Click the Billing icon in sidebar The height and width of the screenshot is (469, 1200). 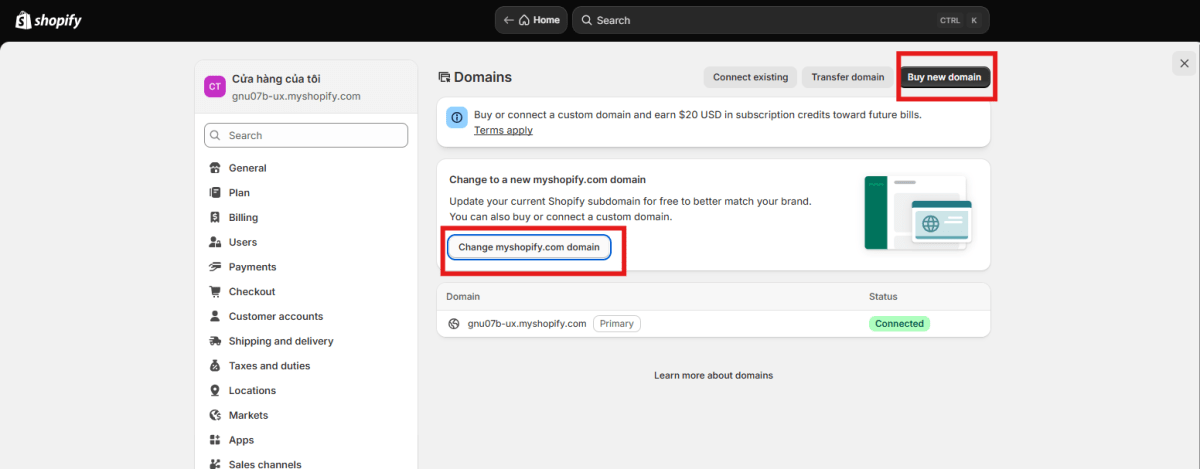click(x=215, y=217)
